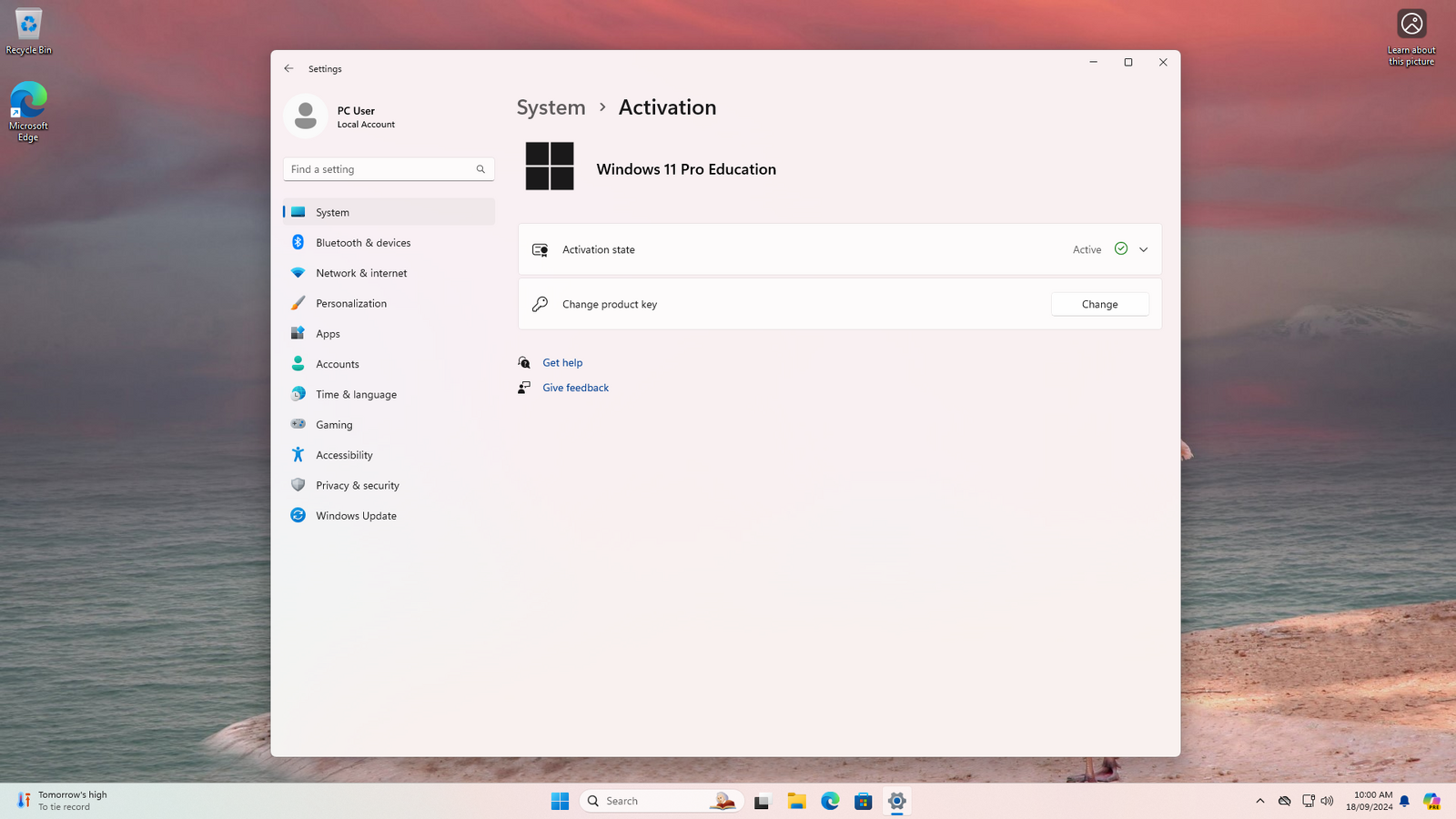Open the PC User profile avatar
Image resolution: width=1456 pixels, height=819 pixels.
coord(306,116)
